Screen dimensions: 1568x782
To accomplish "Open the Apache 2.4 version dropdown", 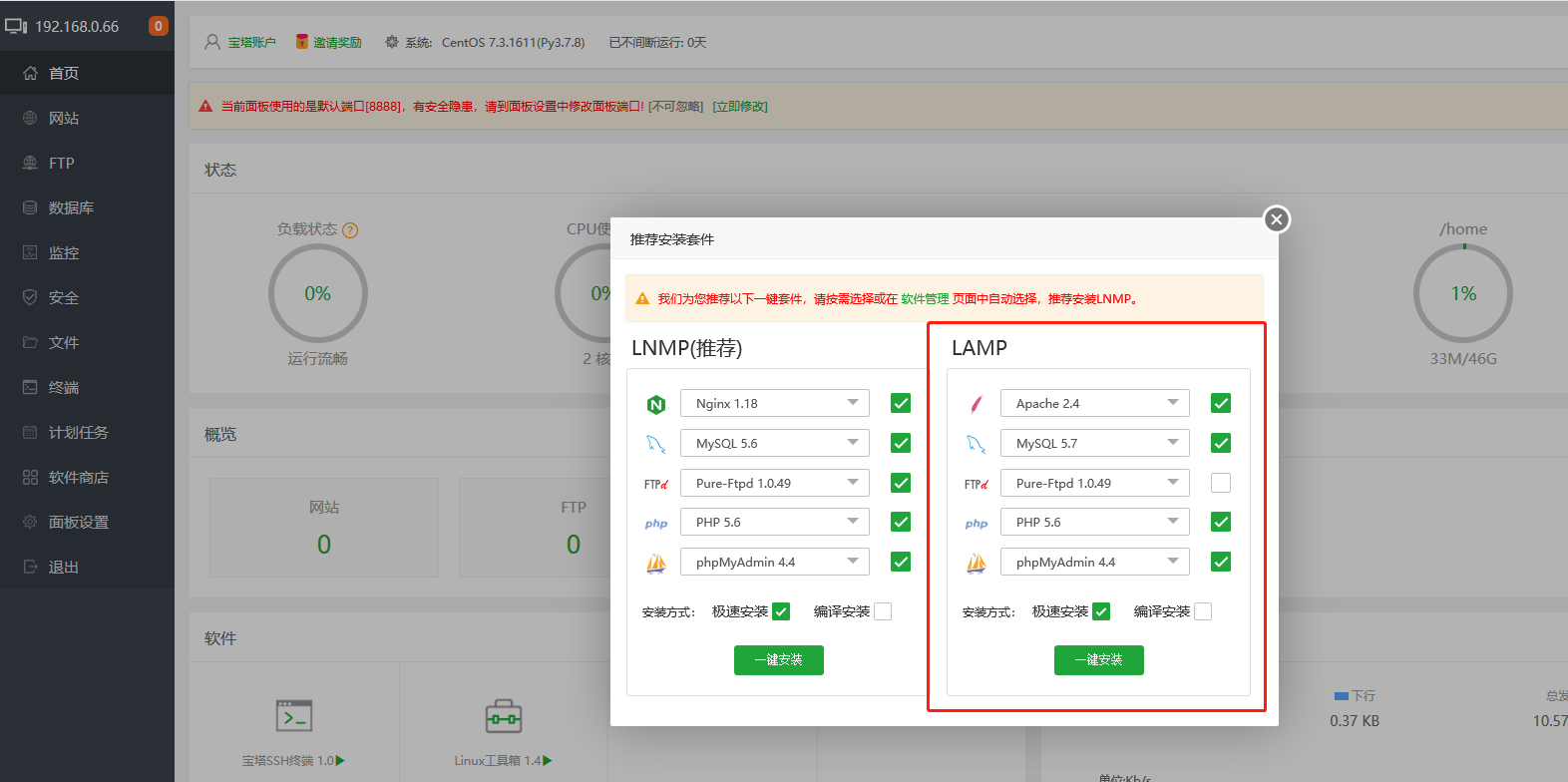I will click(1095, 403).
